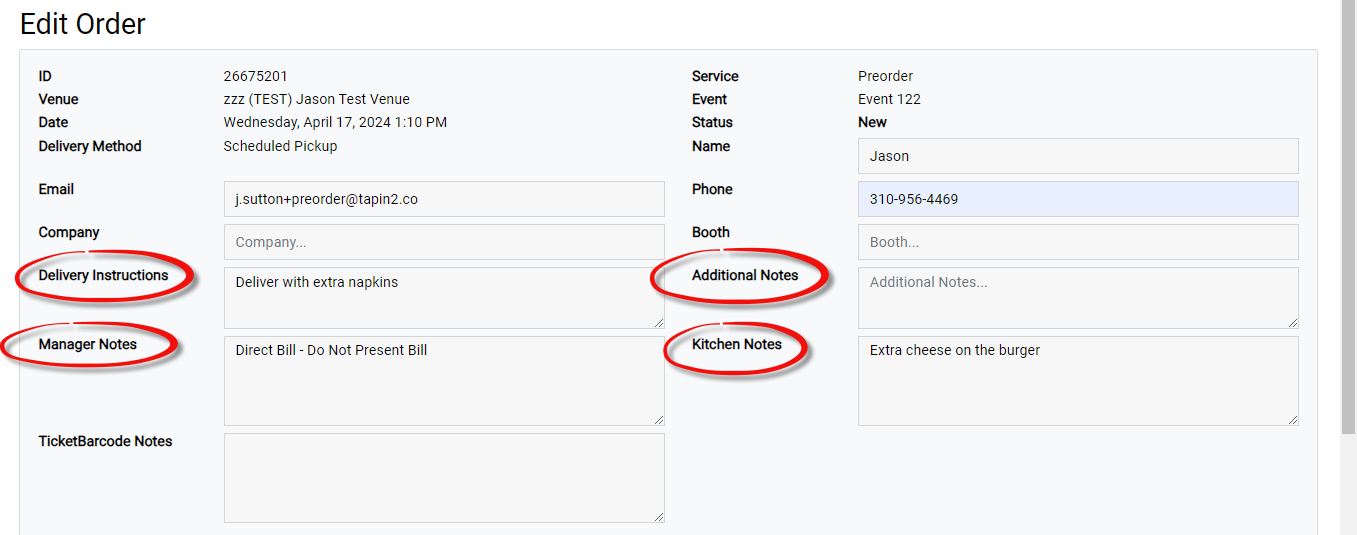Click the empty Additional Notes text area
This screenshot has width=1357, height=535.
[x=1077, y=298]
